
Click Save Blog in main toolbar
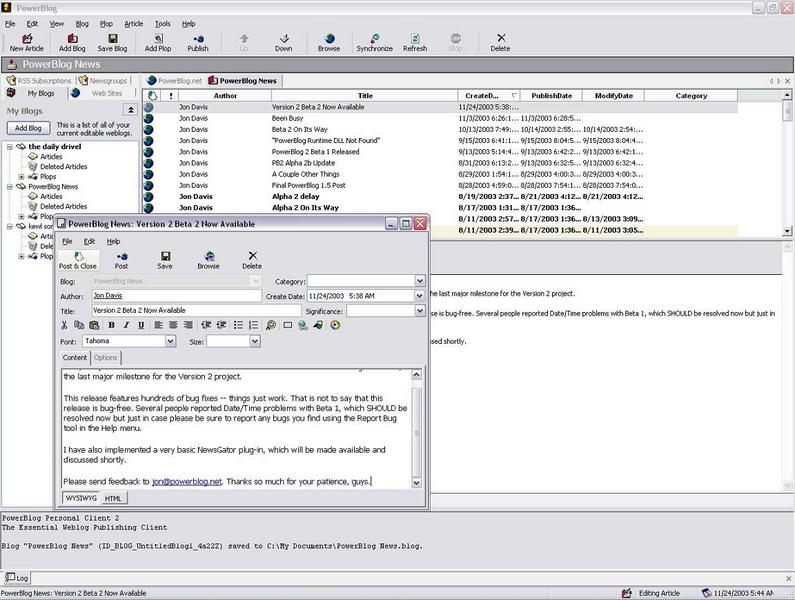(x=113, y=43)
